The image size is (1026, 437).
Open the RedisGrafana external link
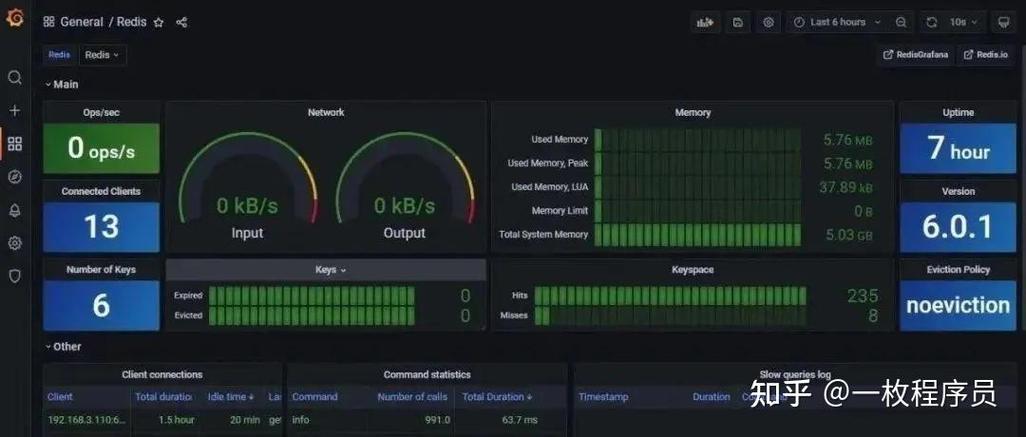pyautogui.click(x=915, y=55)
